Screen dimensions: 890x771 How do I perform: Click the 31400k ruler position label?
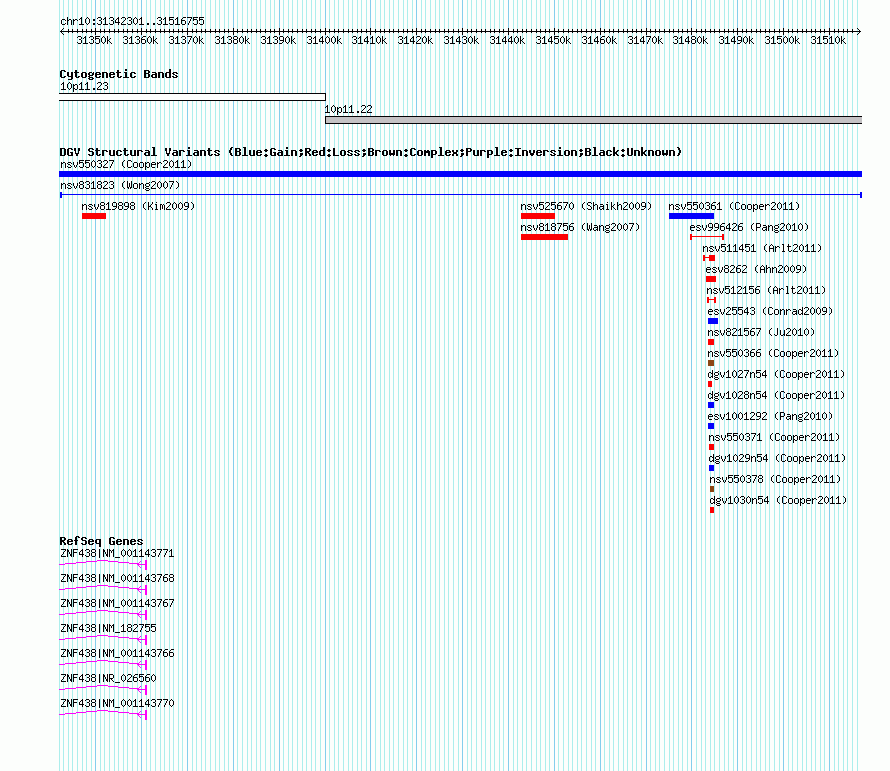pyautogui.click(x=324, y=40)
